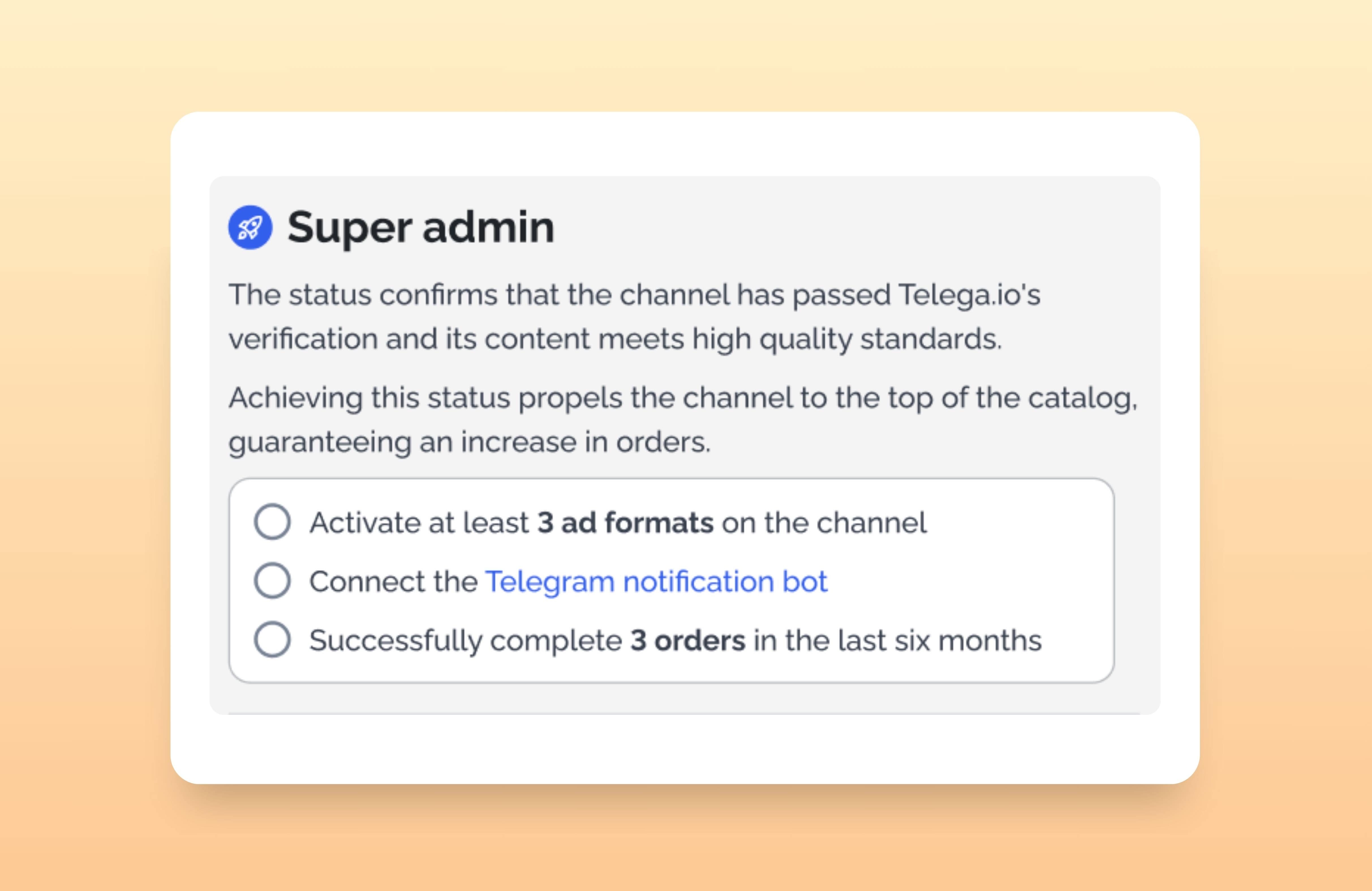1372x891 pixels.
Task: Click the white card area below the grey panel
Action: [x=685, y=749]
